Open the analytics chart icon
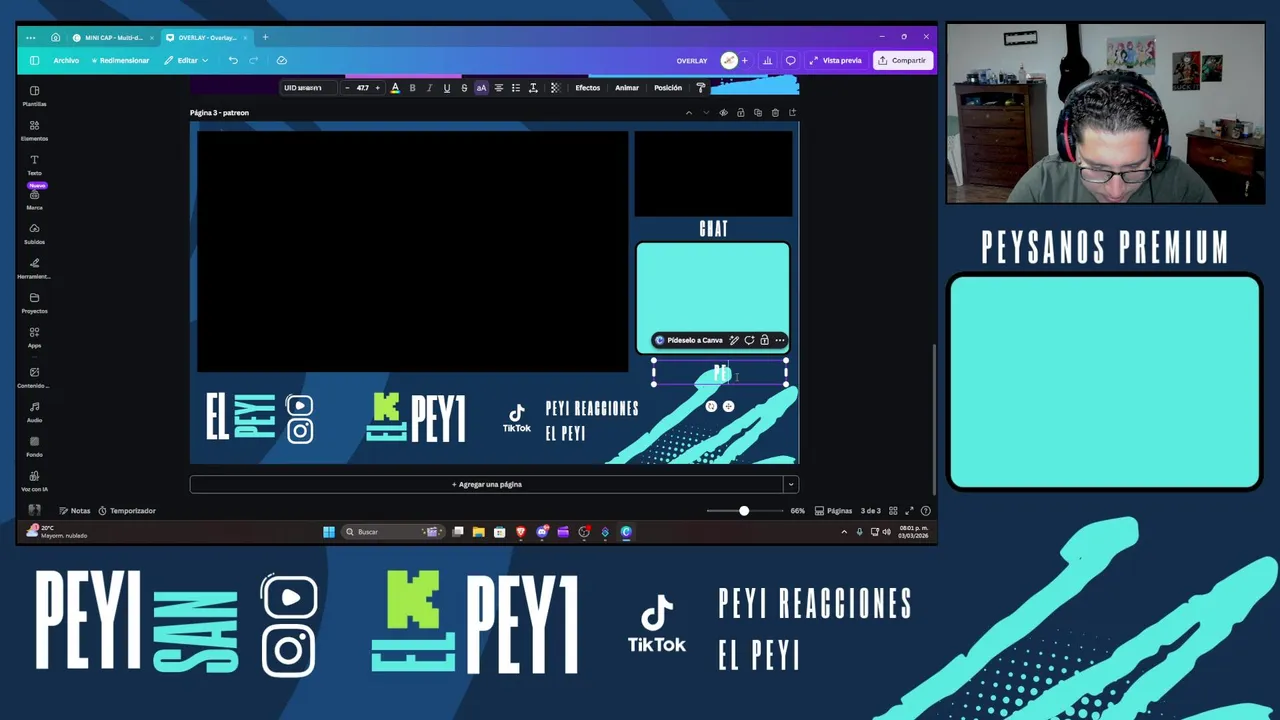The height and width of the screenshot is (720, 1280). click(x=768, y=60)
